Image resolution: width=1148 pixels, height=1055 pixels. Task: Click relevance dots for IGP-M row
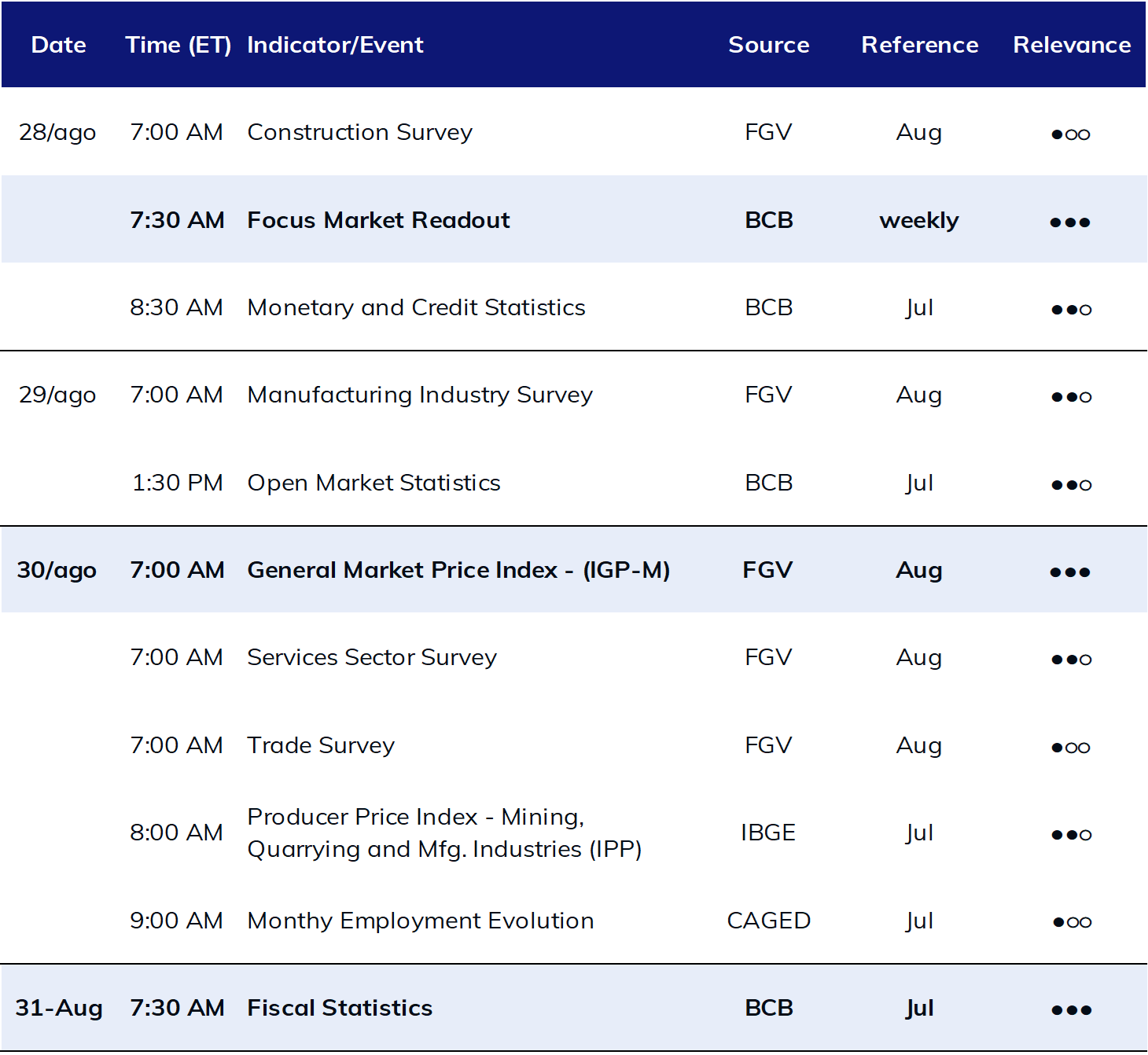(1070, 572)
